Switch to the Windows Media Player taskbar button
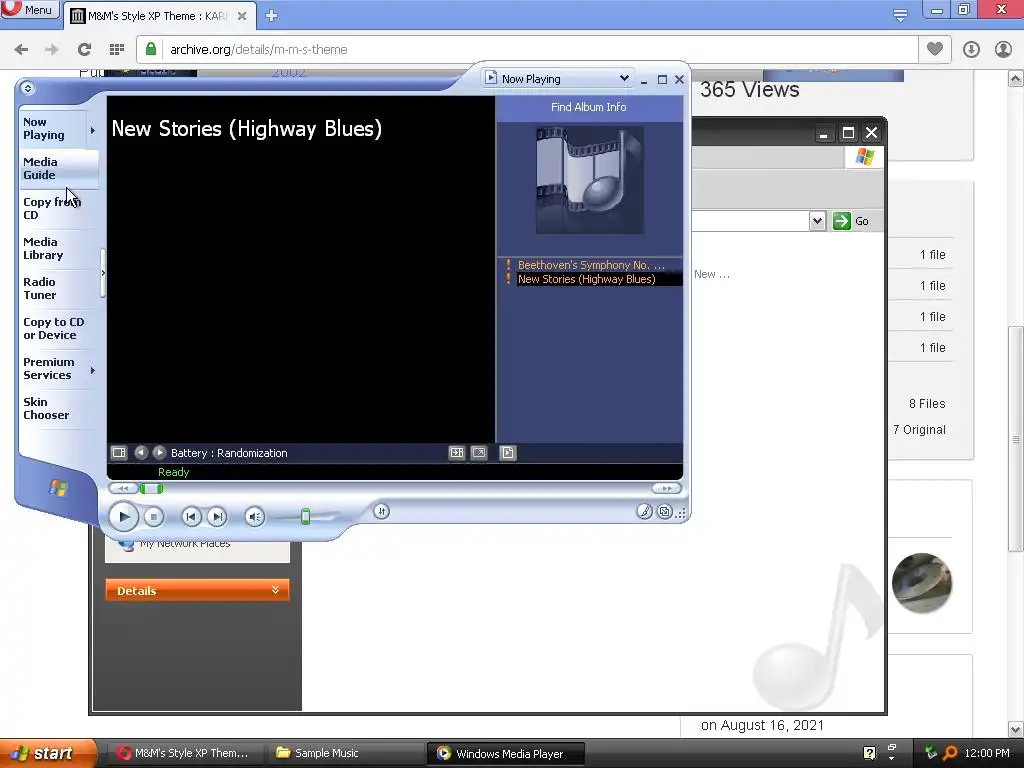This screenshot has width=1024, height=768. pyautogui.click(x=505, y=753)
